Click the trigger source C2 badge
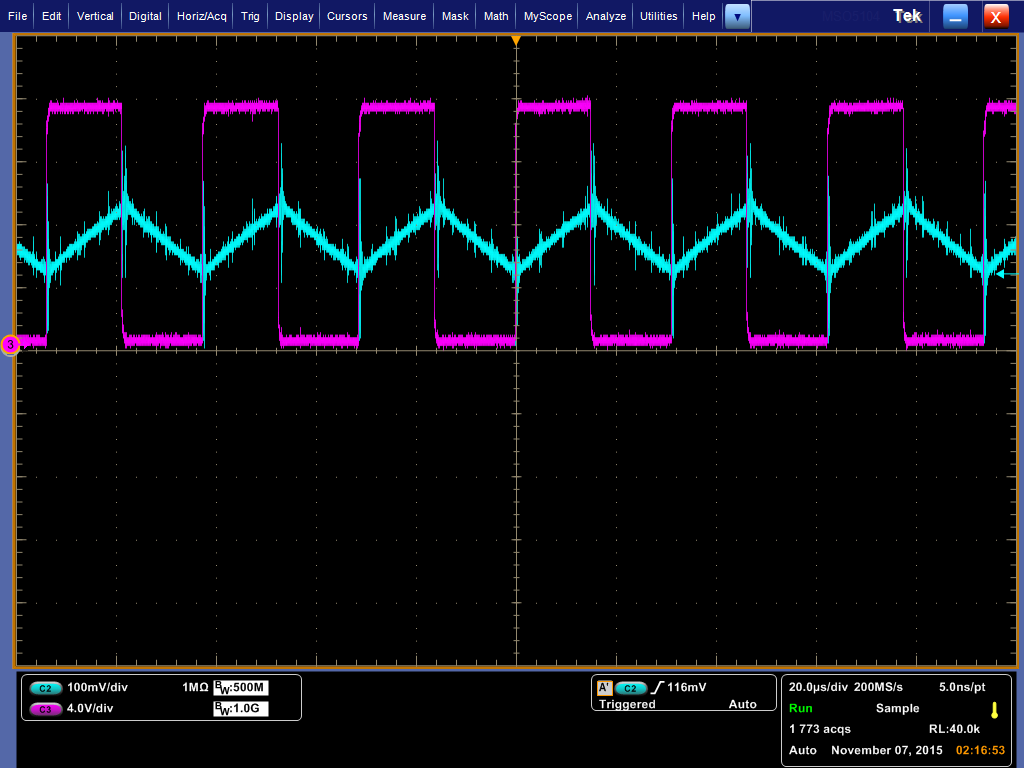The height and width of the screenshot is (768, 1024). 631,688
